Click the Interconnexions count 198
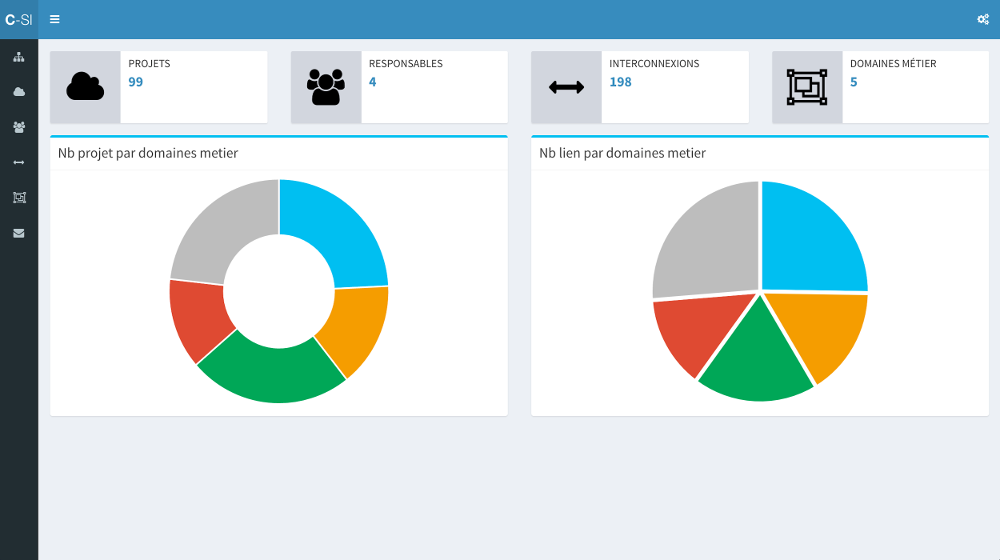 tap(620, 82)
